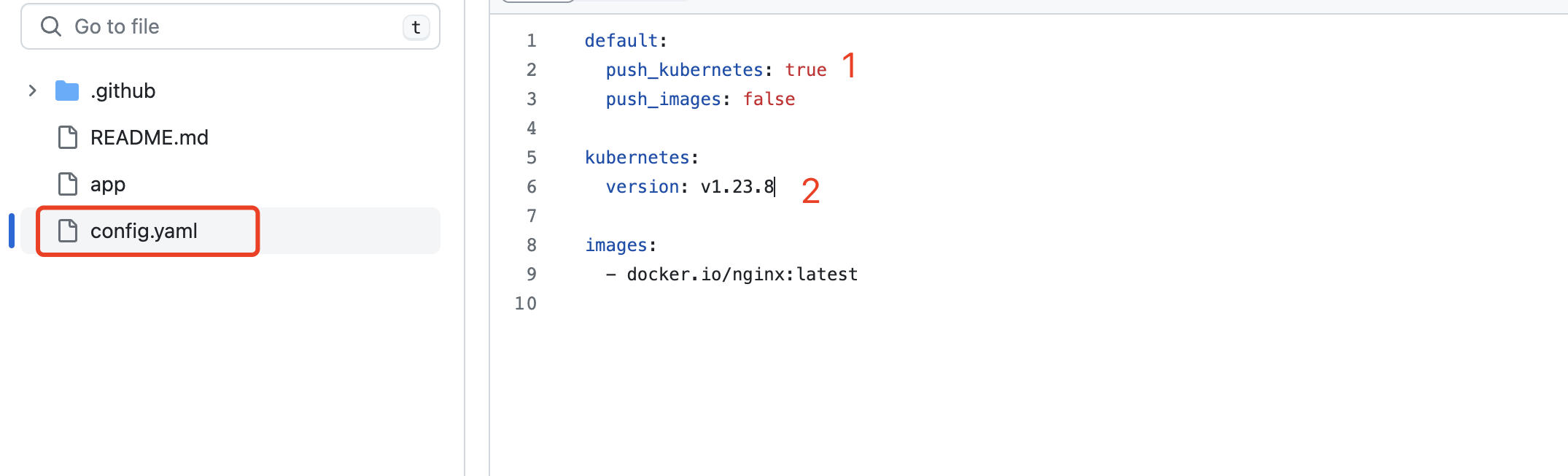Viewport: 1568px width, 476px height.
Task: Open the app file from sidebar
Action: tap(106, 184)
